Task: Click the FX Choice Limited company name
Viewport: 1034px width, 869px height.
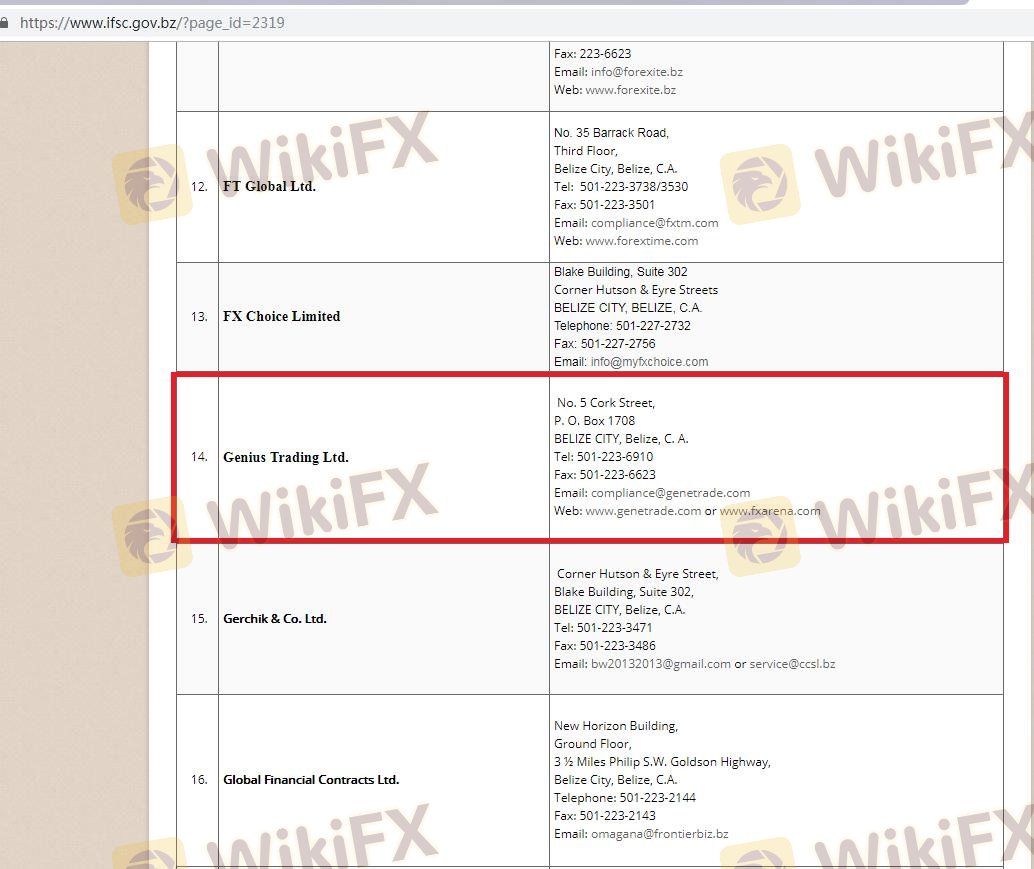Action: click(281, 316)
